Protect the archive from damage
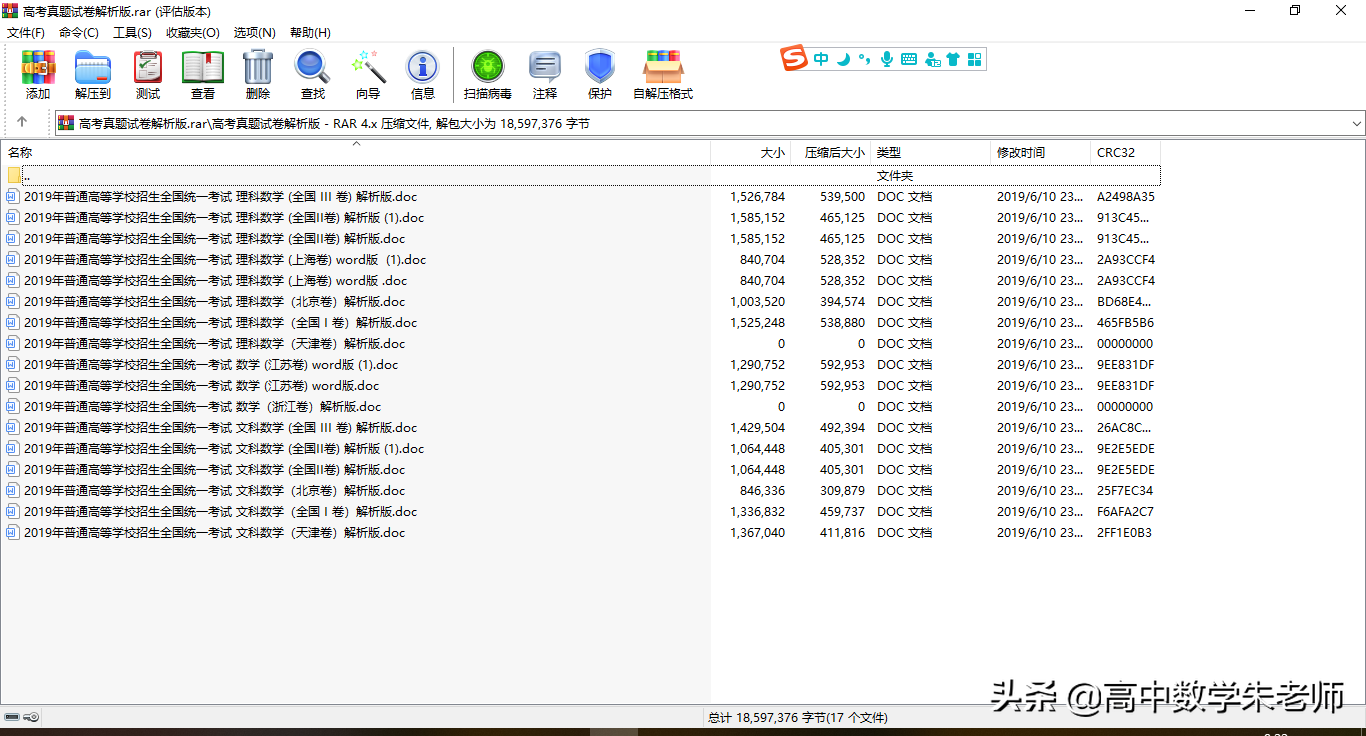Image resolution: width=1366 pixels, height=736 pixels. click(599, 74)
